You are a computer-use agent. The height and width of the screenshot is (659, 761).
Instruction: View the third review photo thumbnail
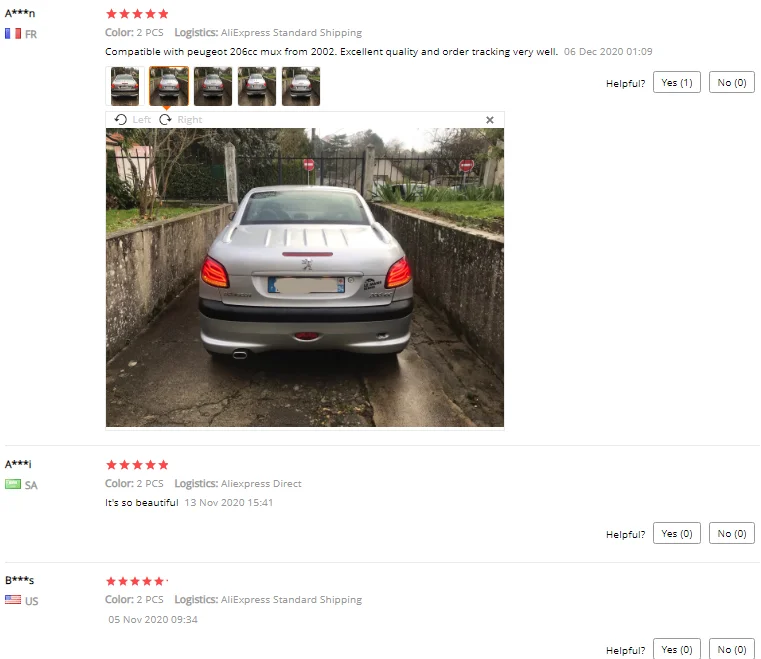pyautogui.click(x=213, y=86)
